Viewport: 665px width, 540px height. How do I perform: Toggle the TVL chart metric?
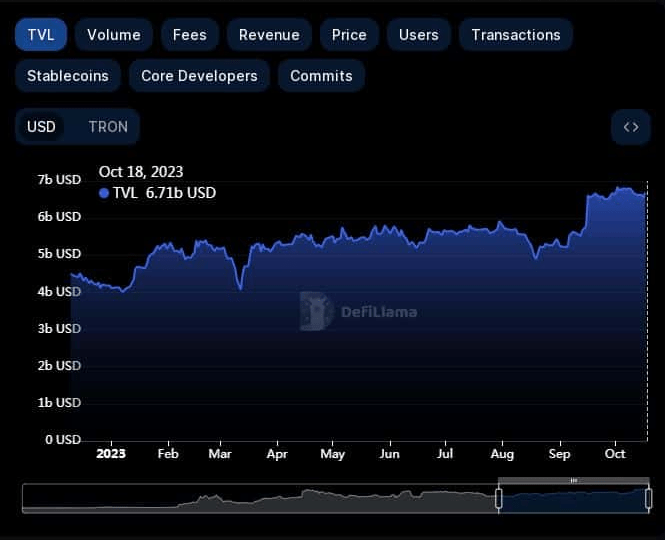pos(41,35)
